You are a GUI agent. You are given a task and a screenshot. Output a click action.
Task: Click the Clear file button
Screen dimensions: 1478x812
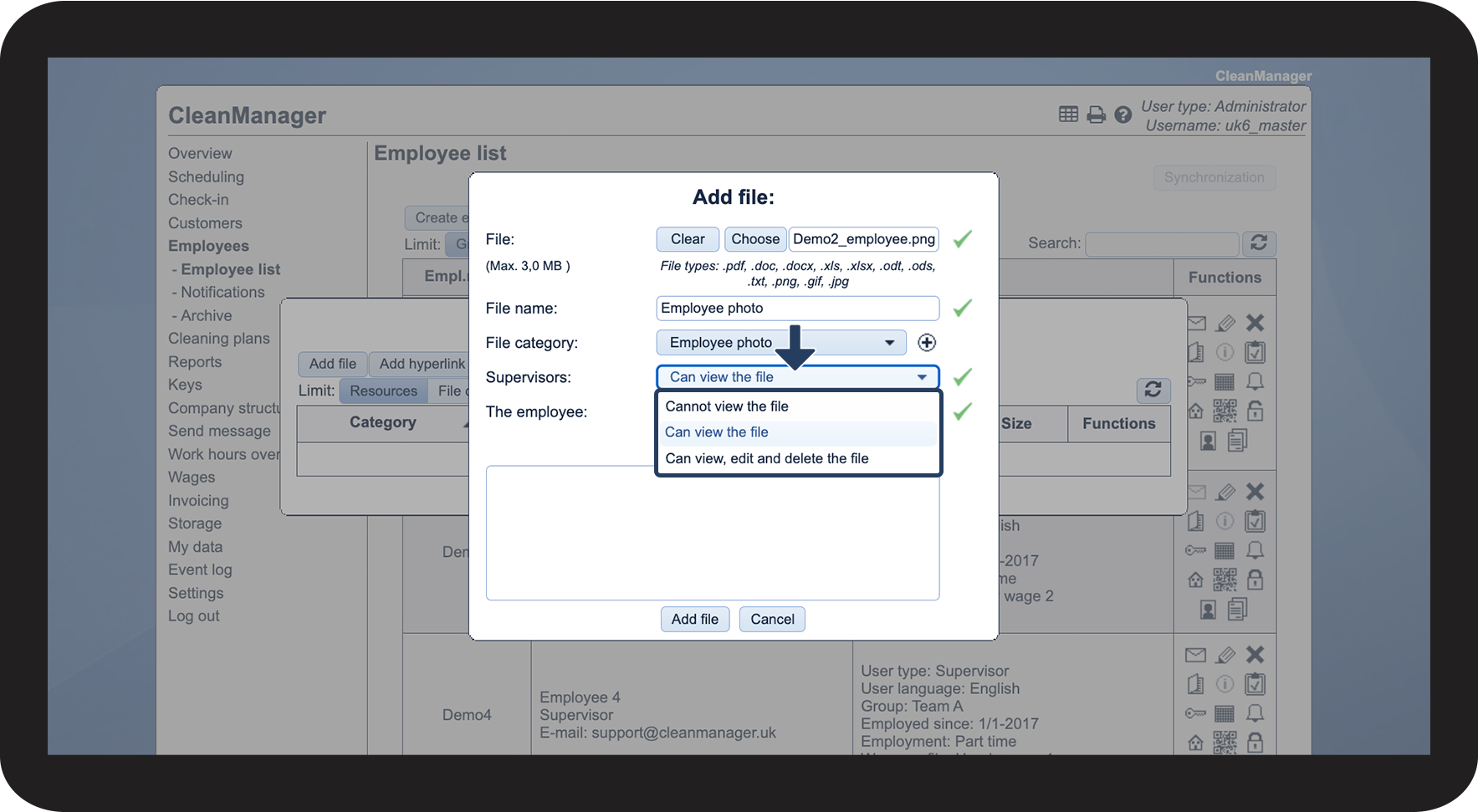pos(688,239)
